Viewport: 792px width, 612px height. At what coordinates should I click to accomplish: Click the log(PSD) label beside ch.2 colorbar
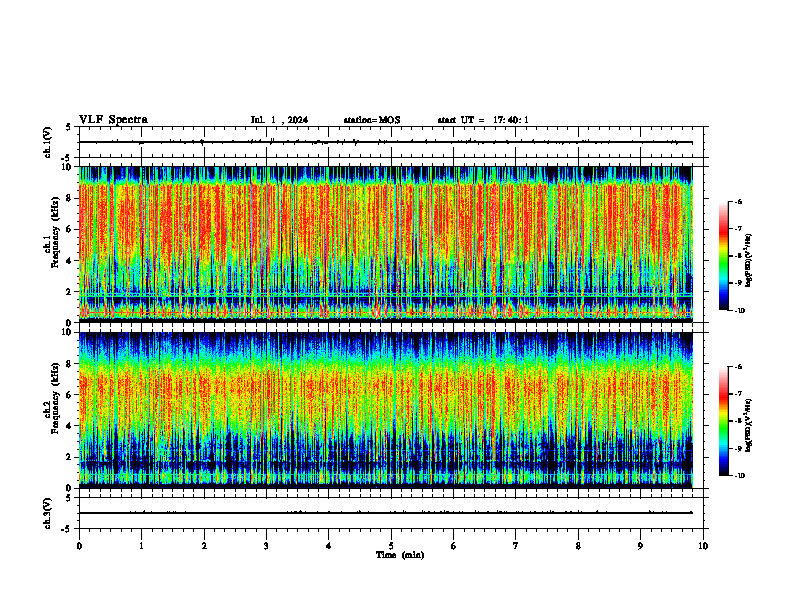(x=748, y=425)
